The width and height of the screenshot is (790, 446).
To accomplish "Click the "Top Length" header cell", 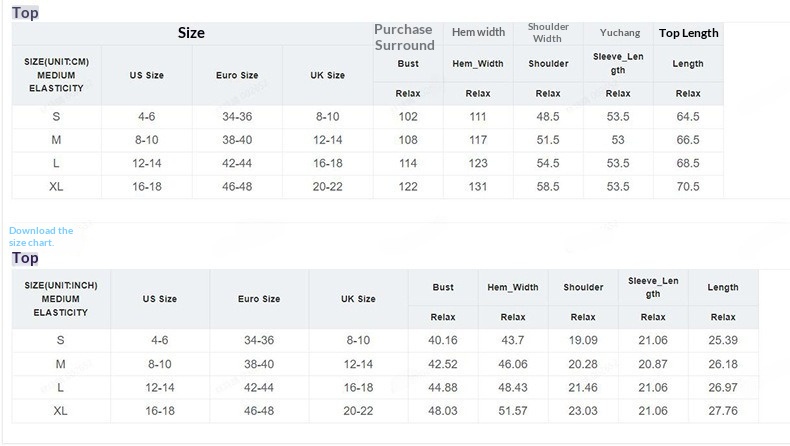I will click(x=688, y=33).
